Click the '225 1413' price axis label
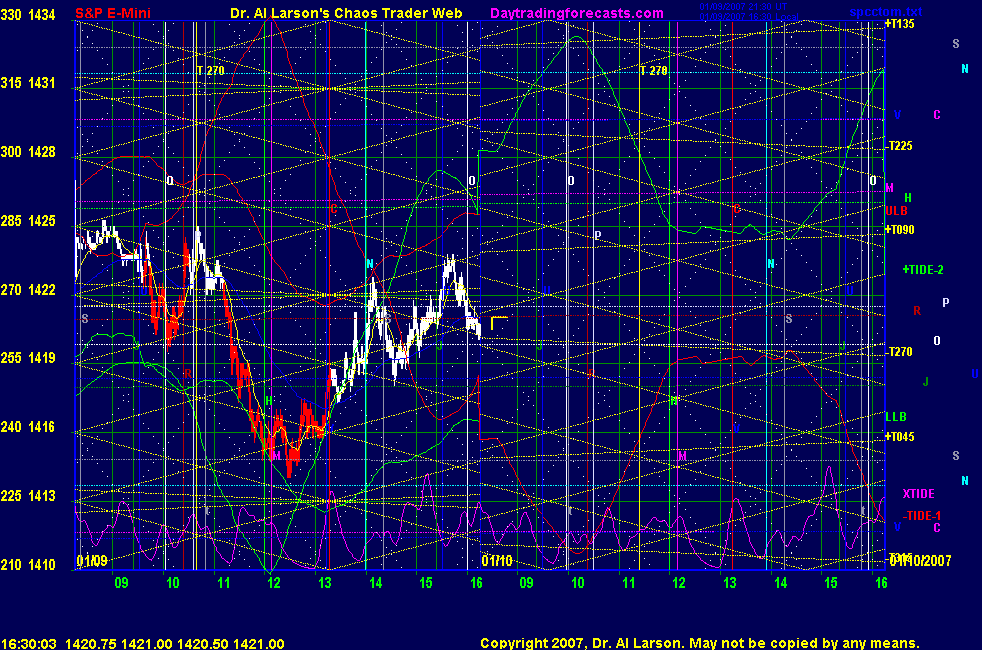Viewport: 982px width, 650px height. coord(28,496)
